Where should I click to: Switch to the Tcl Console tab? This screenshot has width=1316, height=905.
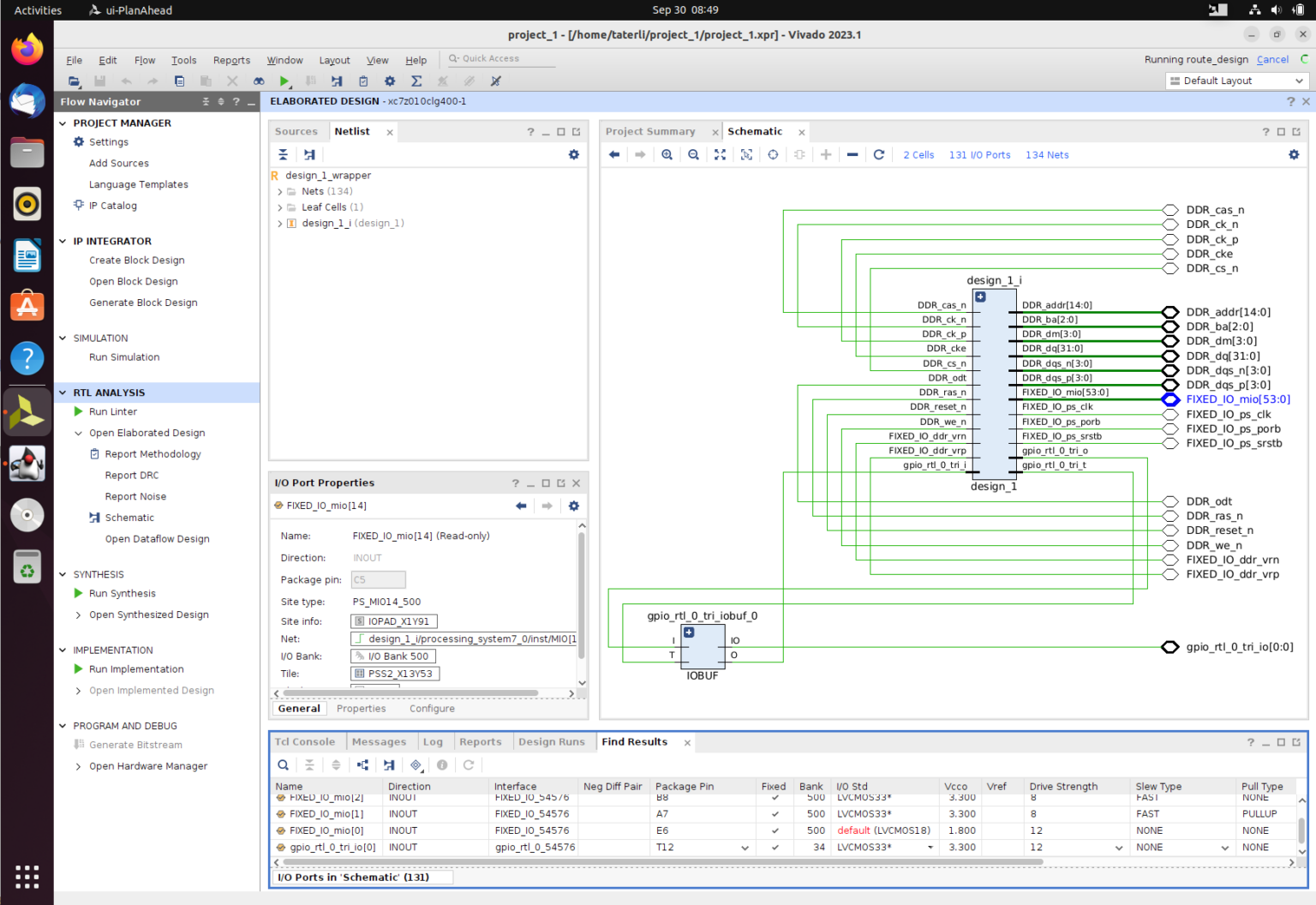pos(305,742)
